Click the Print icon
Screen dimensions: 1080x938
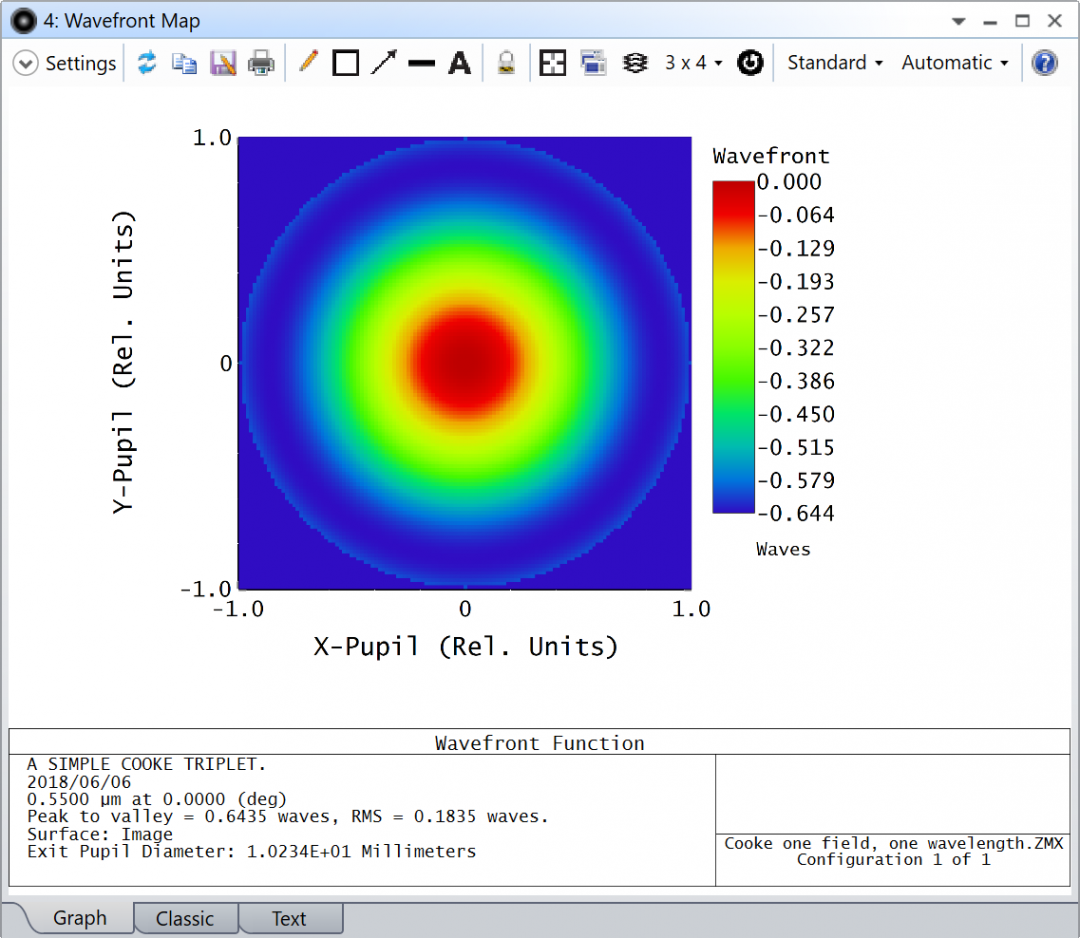(x=261, y=63)
